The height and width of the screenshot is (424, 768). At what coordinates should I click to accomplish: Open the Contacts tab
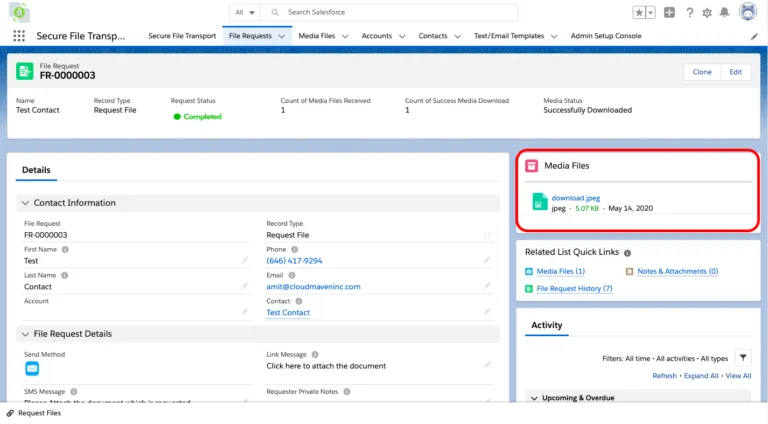(x=432, y=36)
